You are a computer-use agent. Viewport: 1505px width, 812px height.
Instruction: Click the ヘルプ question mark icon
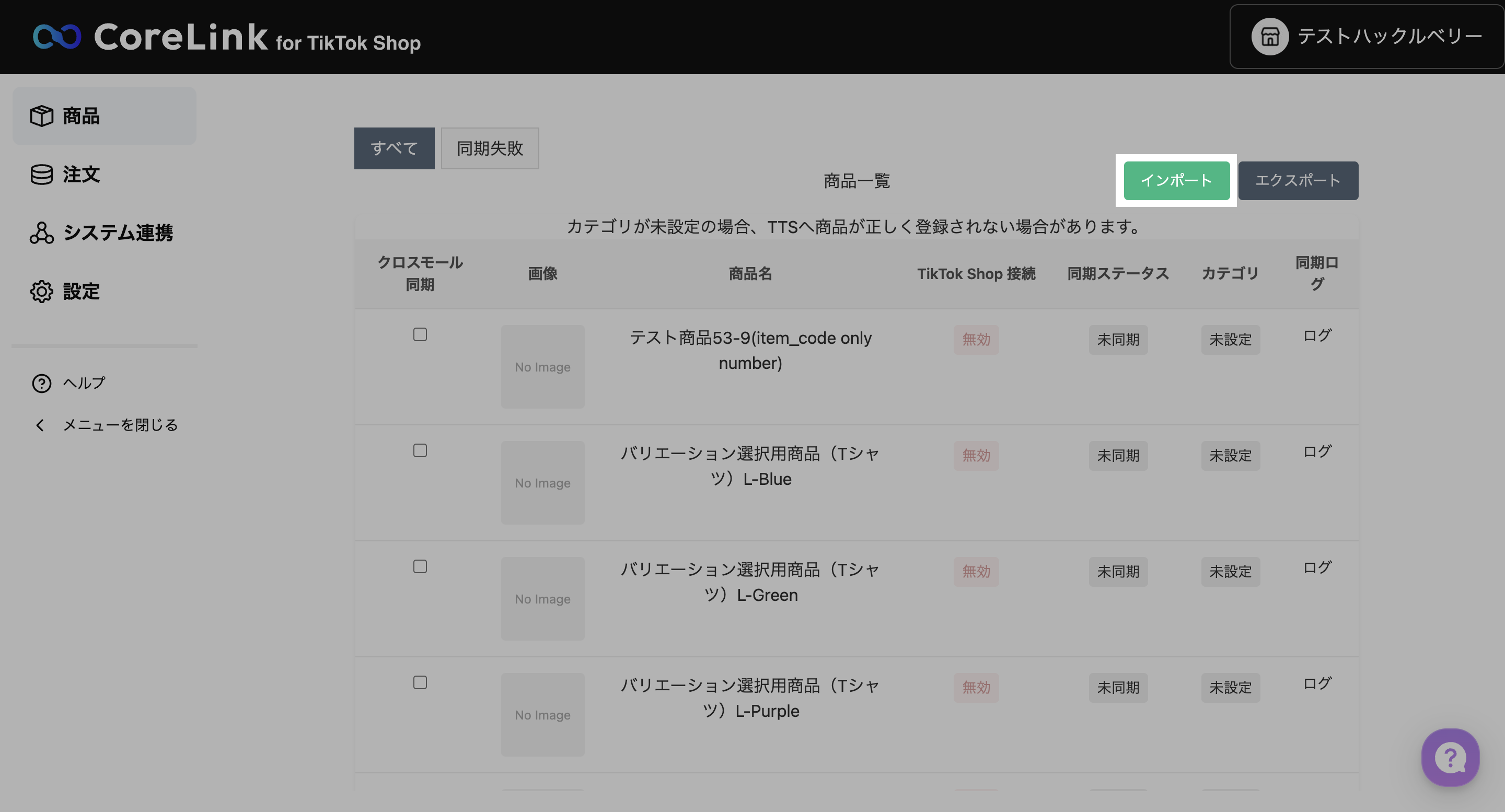point(41,383)
